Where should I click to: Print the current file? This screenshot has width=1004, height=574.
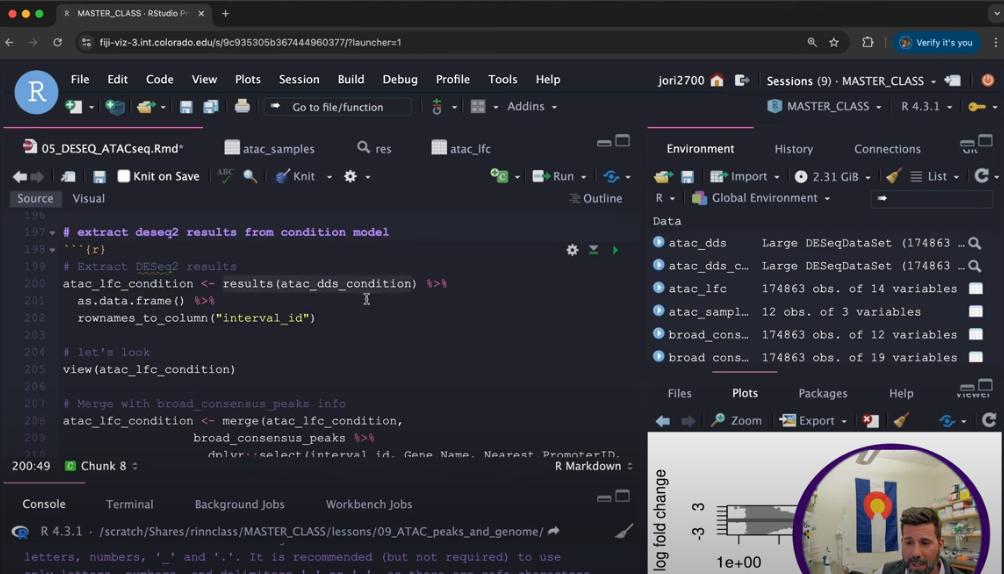pos(241,106)
